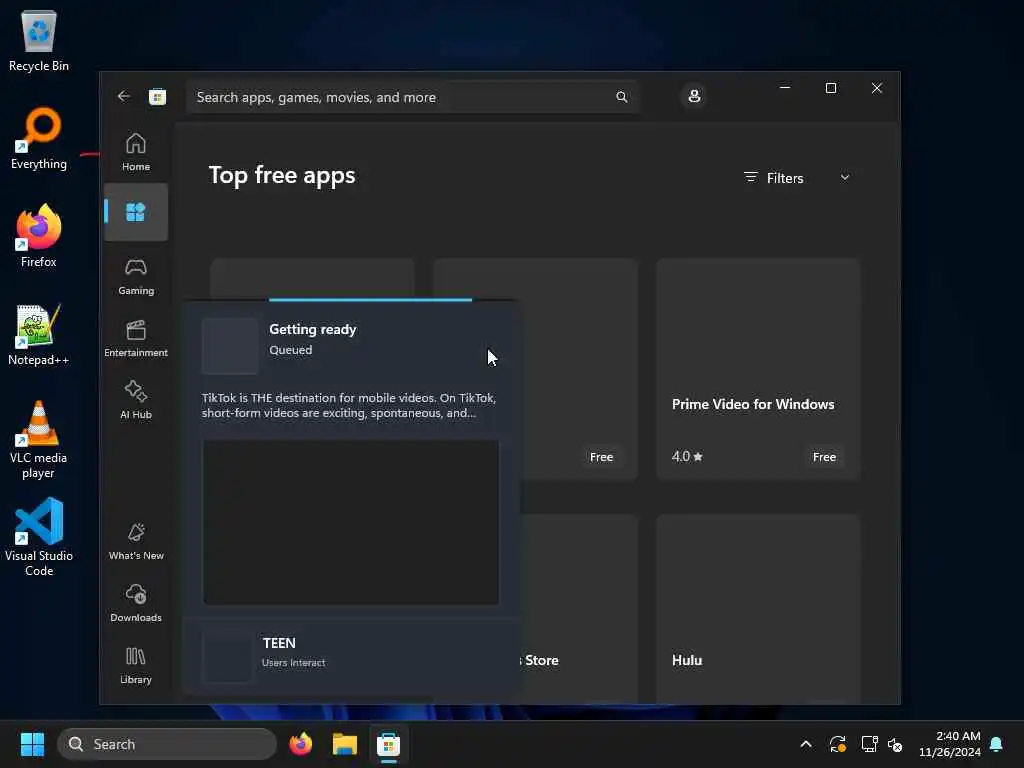Click the TEEN rating label
The width and height of the screenshot is (1024, 768).
(x=279, y=643)
